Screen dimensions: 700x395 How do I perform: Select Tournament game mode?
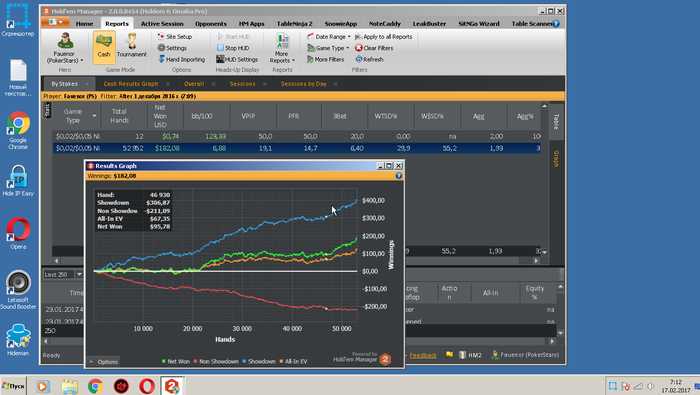132,47
